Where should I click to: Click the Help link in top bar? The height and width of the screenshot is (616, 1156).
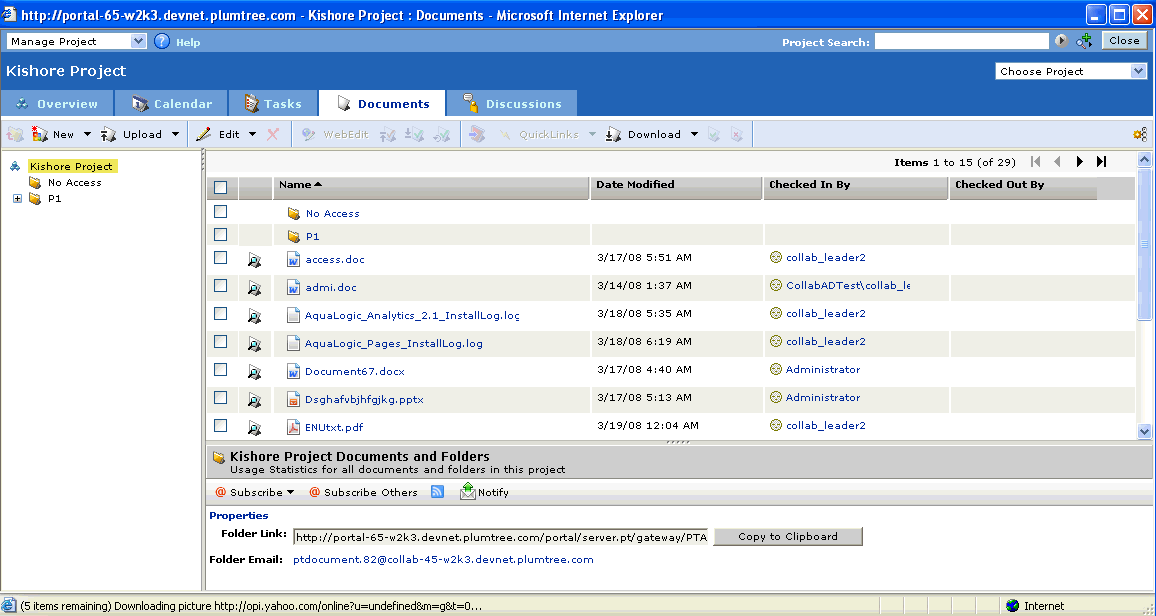[x=188, y=42]
